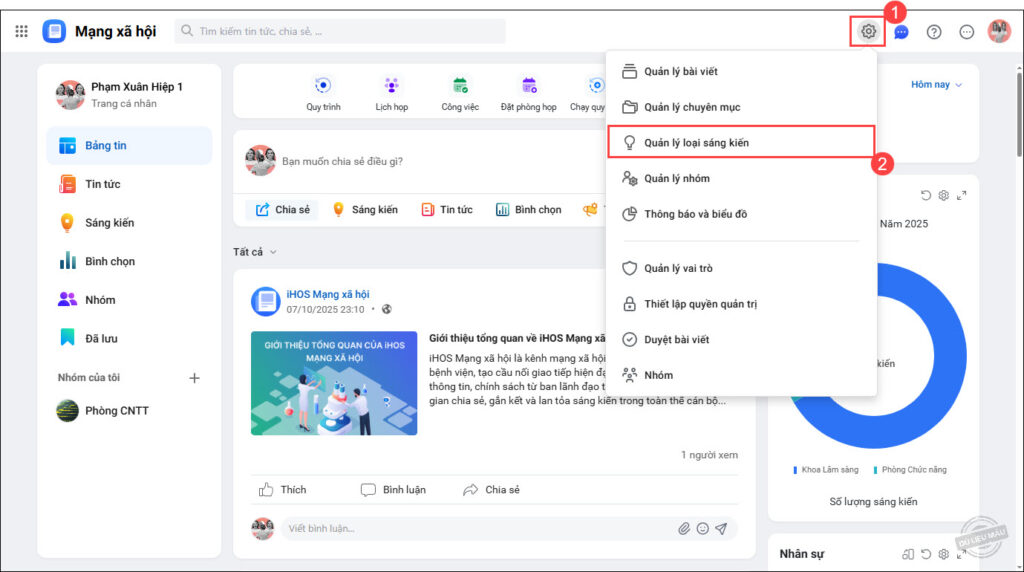Image resolution: width=1024 pixels, height=572 pixels.
Task: Open the chat messages icon
Action: (x=901, y=31)
